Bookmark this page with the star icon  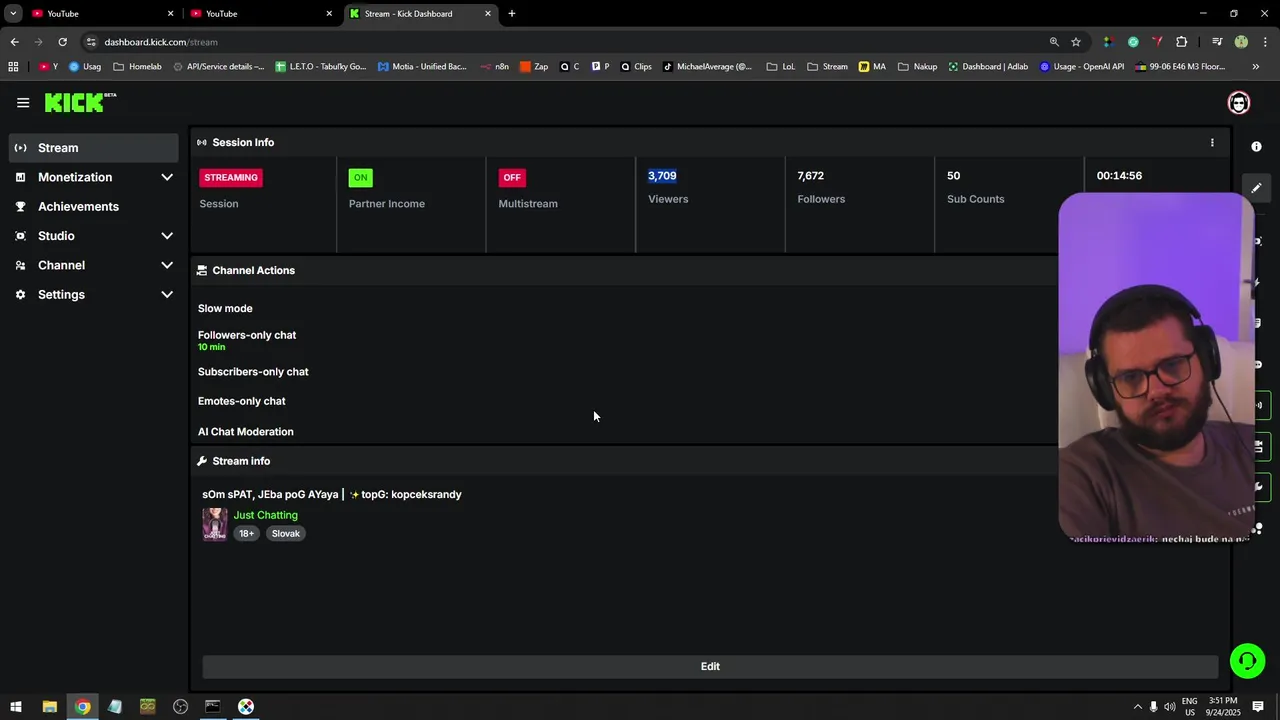(x=1076, y=42)
